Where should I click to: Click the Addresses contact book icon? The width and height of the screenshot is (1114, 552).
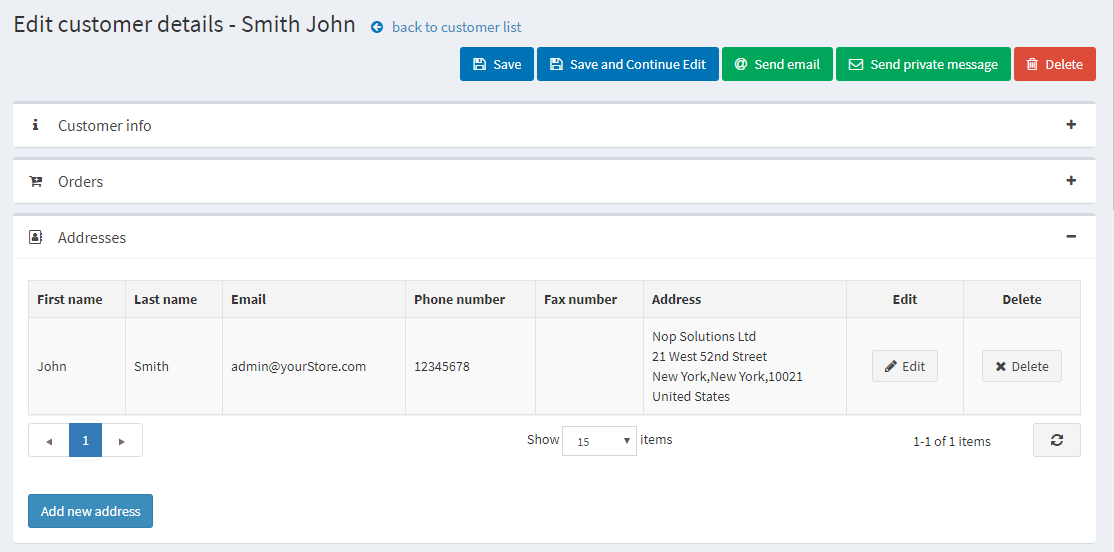point(36,237)
